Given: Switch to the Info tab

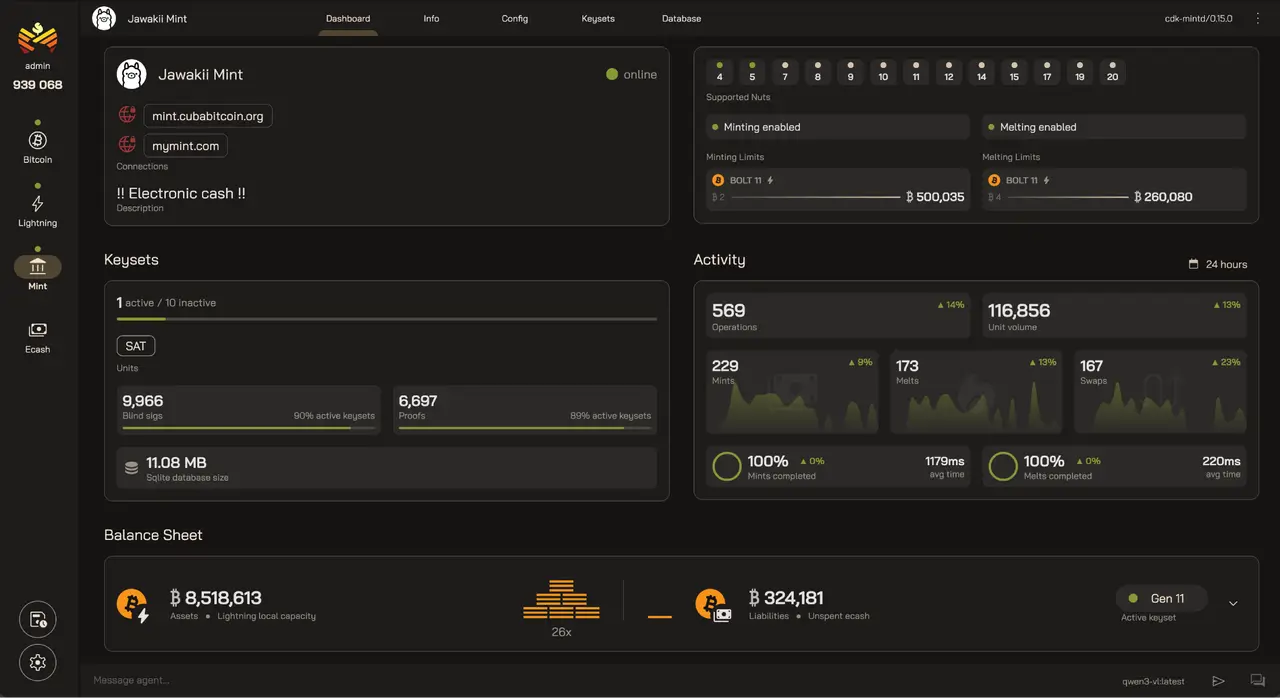Looking at the screenshot, I should point(431,18).
